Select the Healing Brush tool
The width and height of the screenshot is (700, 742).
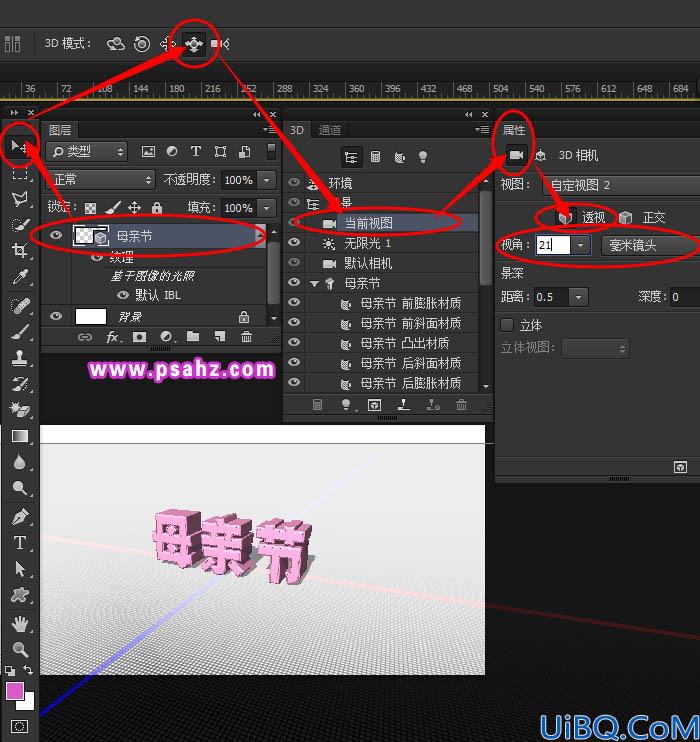coord(19,306)
